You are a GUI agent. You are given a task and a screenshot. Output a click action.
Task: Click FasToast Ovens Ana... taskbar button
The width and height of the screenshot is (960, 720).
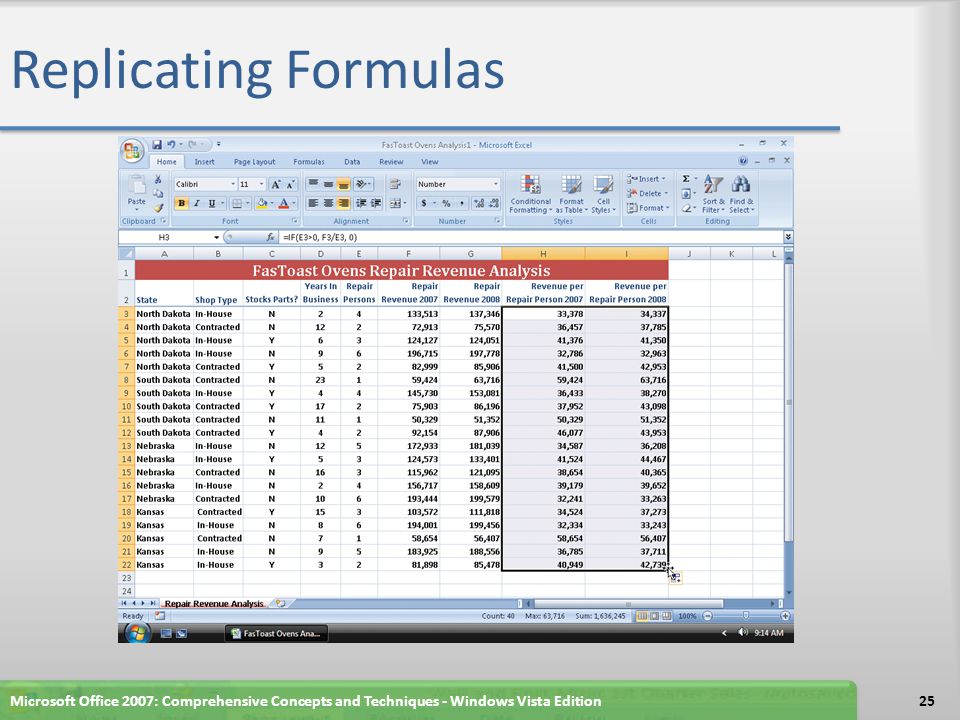[277, 633]
